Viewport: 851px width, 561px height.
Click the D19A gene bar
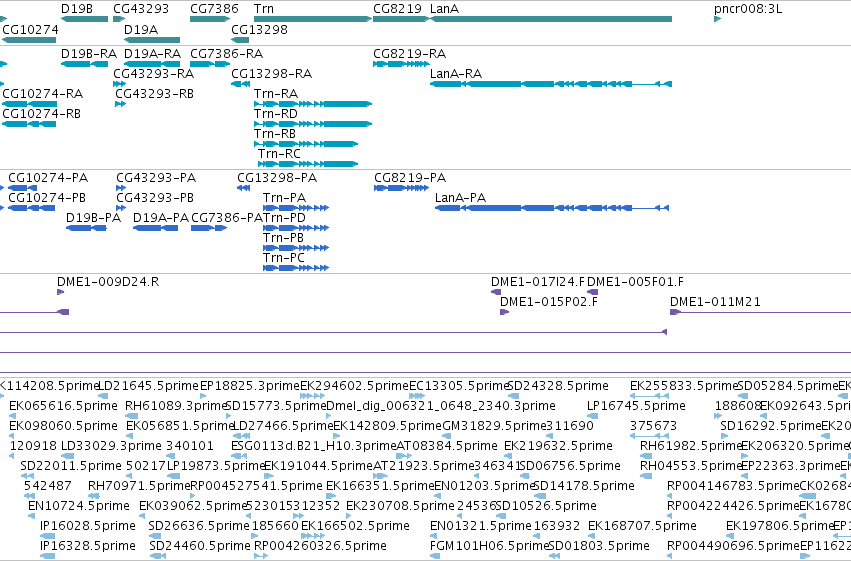click(152, 40)
